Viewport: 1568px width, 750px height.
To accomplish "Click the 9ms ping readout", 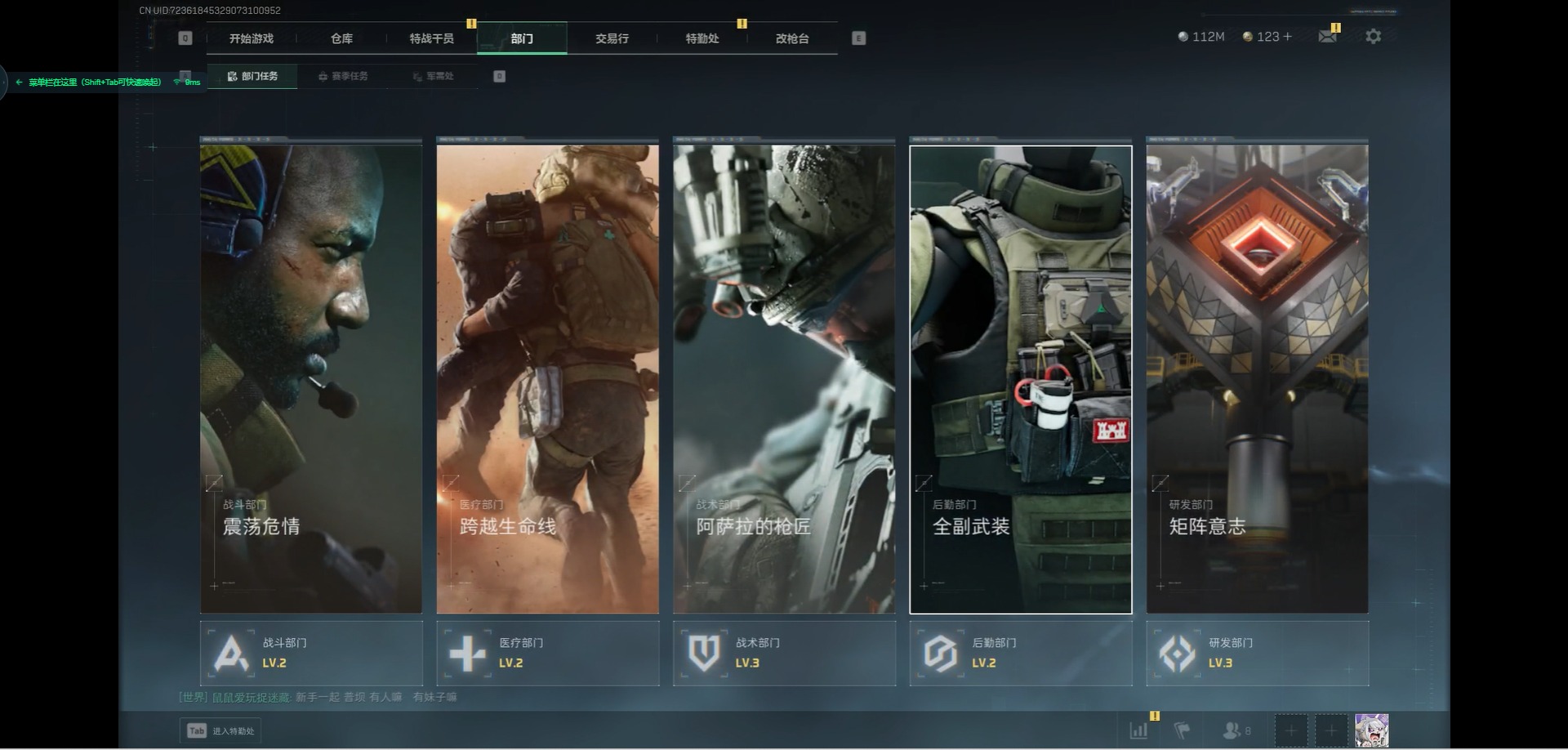I will 193,83.
